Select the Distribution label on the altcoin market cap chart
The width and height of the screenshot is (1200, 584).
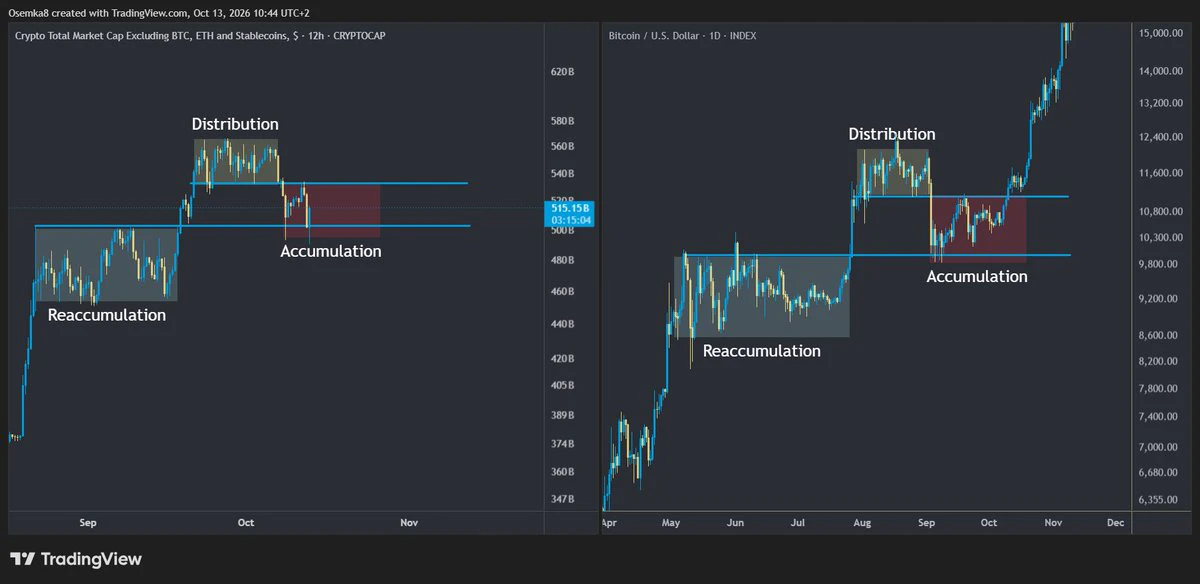[235, 124]
